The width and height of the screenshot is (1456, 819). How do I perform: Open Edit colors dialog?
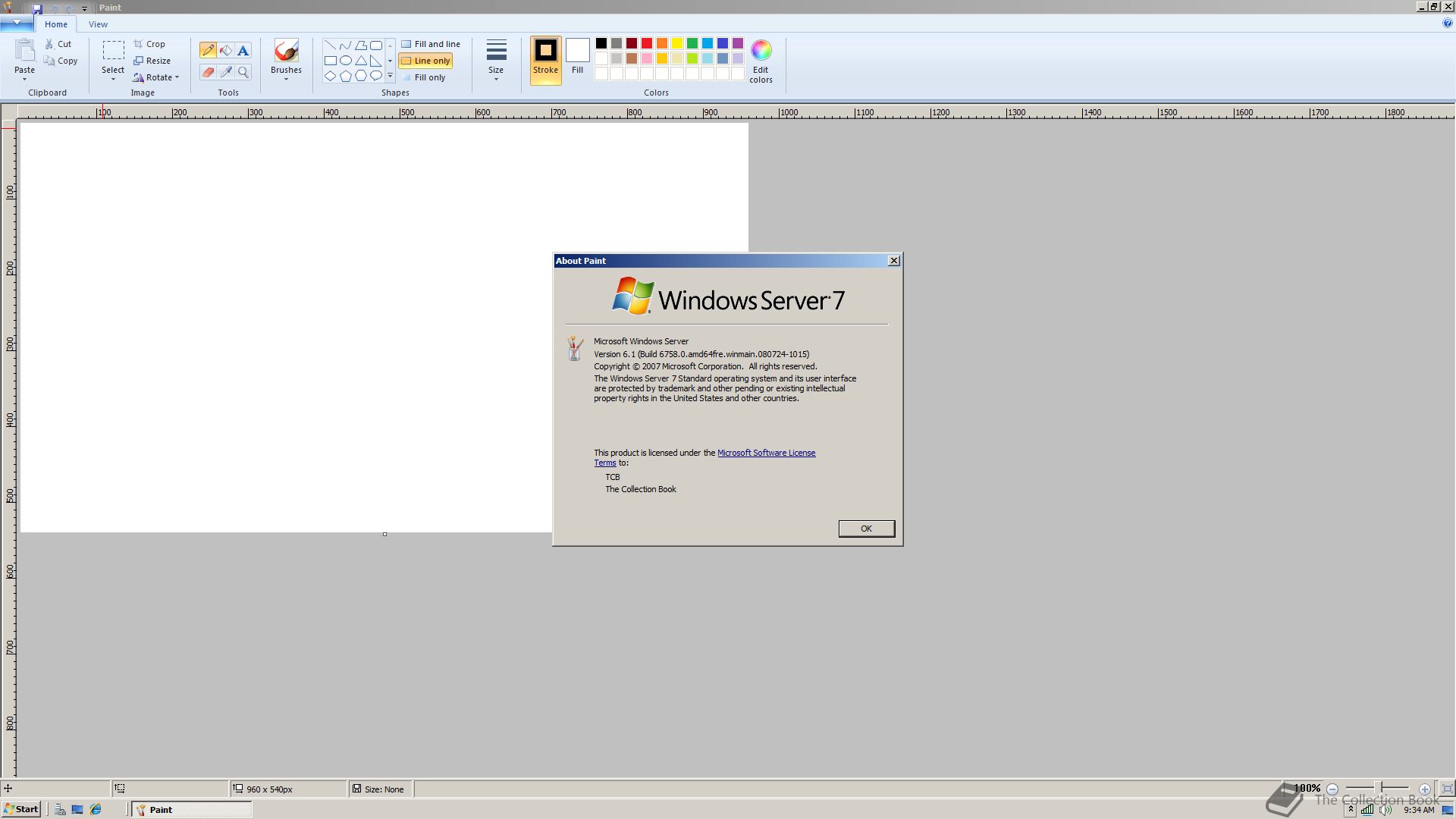pos(761,61)
